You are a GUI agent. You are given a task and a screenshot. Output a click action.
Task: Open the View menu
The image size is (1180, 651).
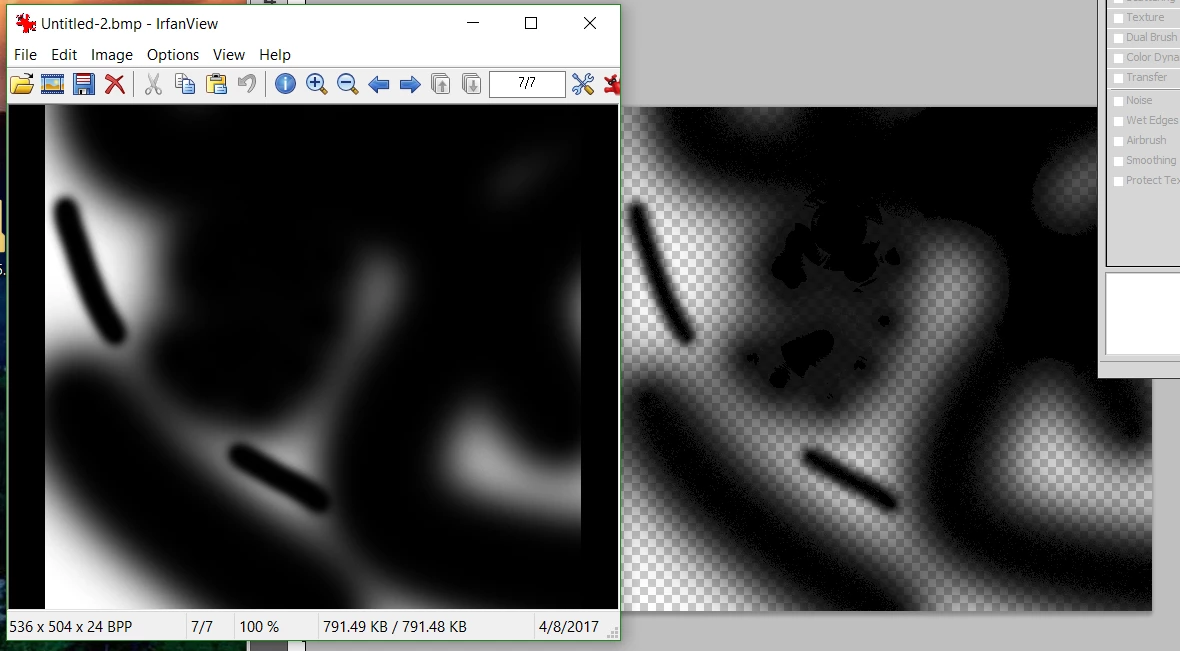coord(229,55)
